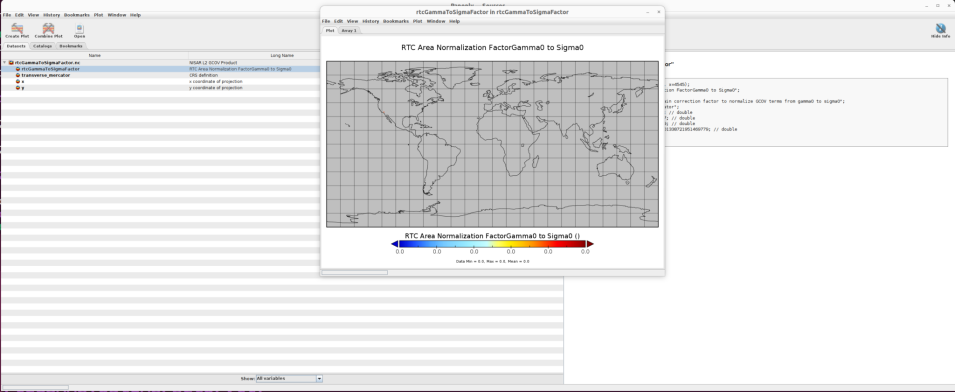
Task: Open Bookmarks menu in Sources window
Action: coord(77,15)
